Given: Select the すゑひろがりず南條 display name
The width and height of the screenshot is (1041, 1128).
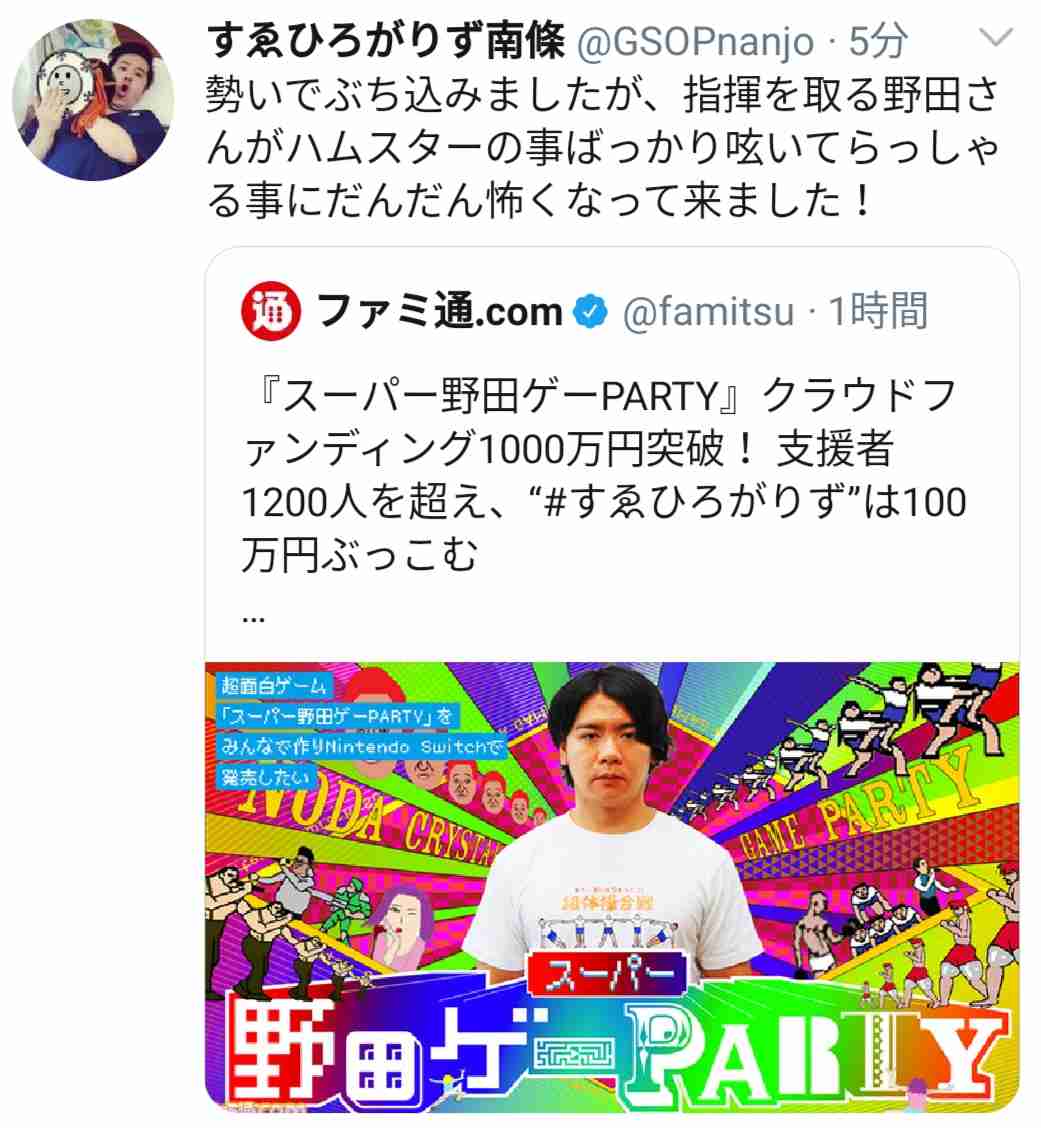Looking at the screenshot, I should (386, 40).
